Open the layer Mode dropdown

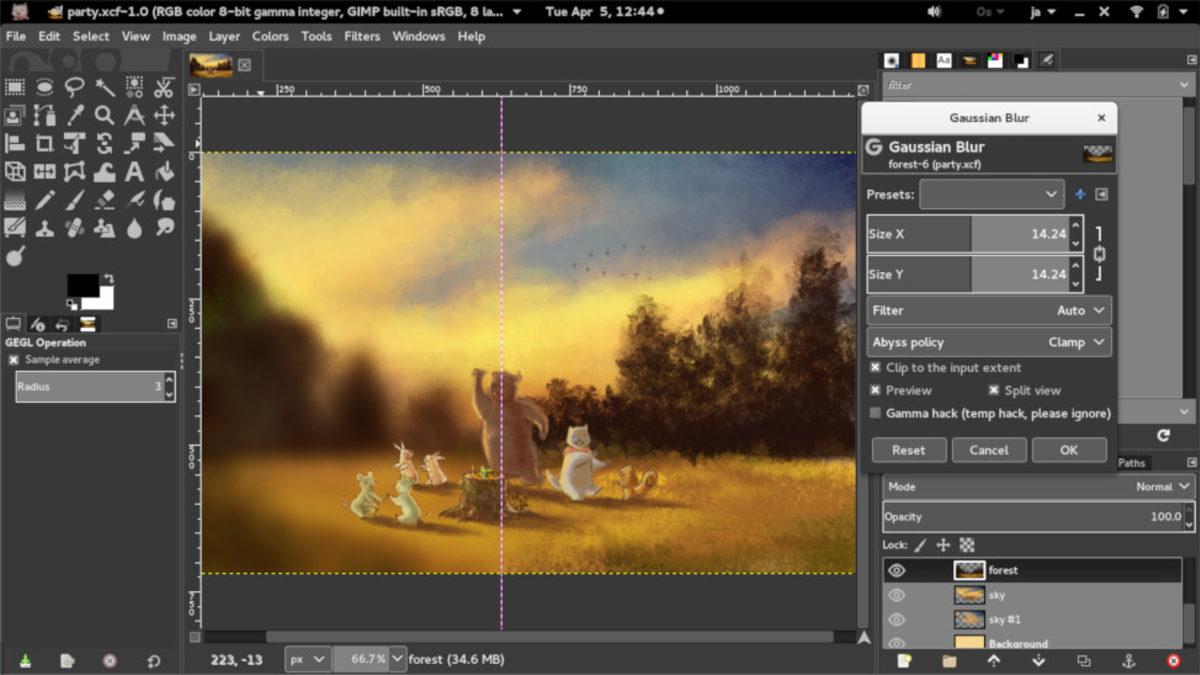1160,486
